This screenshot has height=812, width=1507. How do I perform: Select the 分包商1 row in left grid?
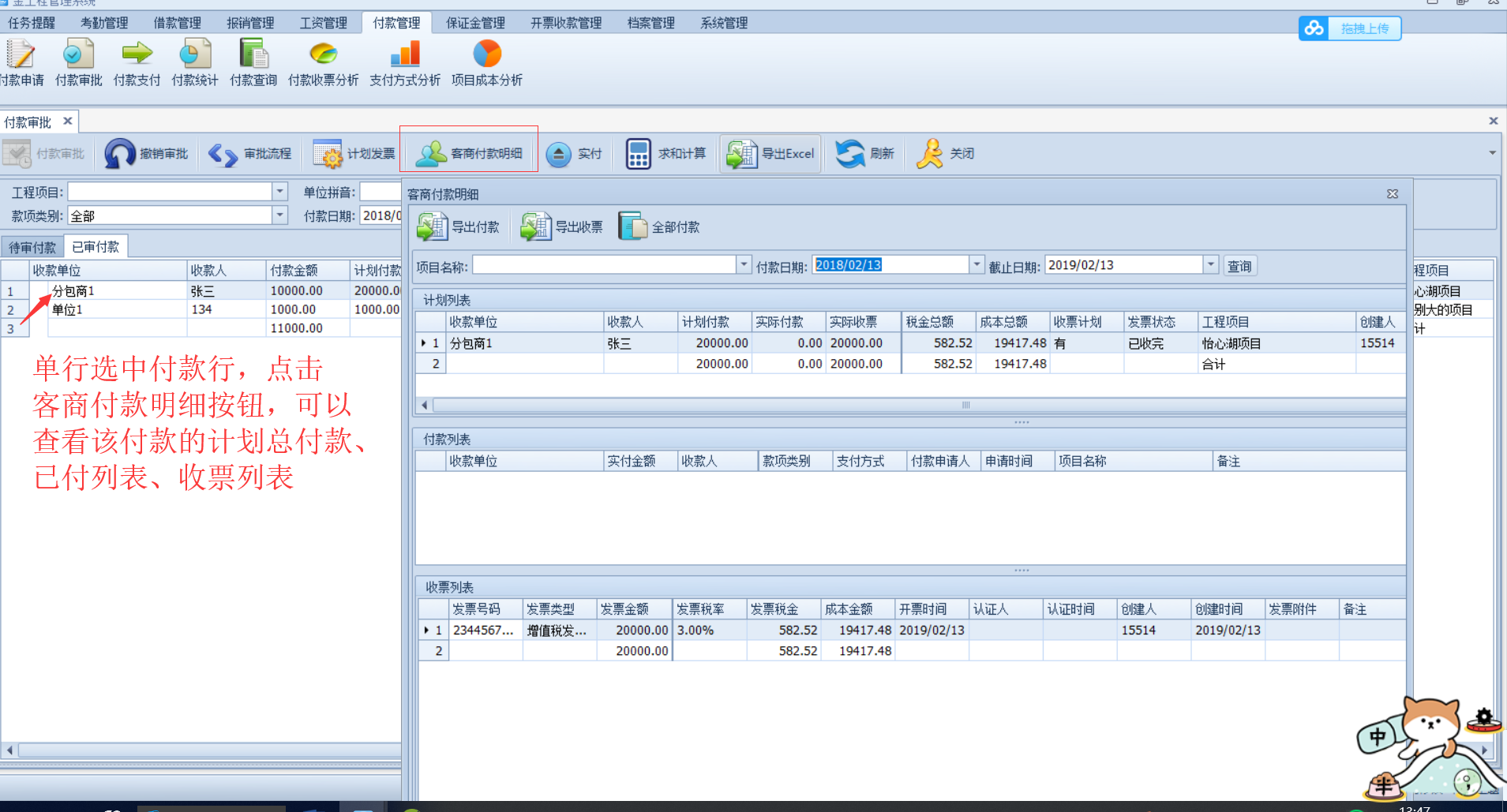[x=201, y=291]
